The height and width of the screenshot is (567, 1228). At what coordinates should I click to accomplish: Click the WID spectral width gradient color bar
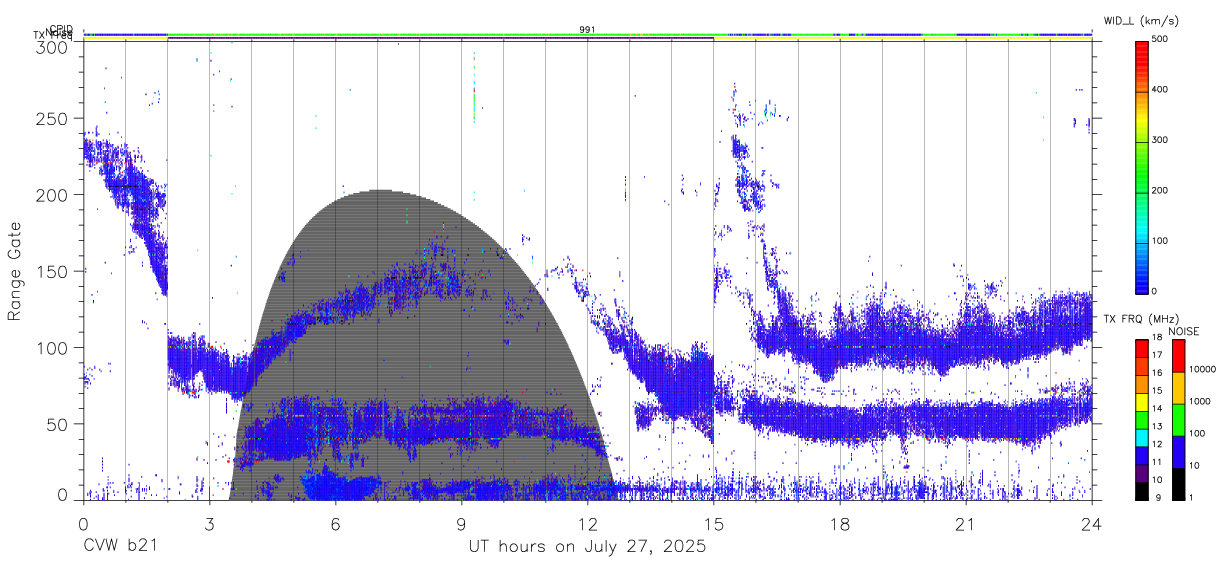click(1141, 166)
